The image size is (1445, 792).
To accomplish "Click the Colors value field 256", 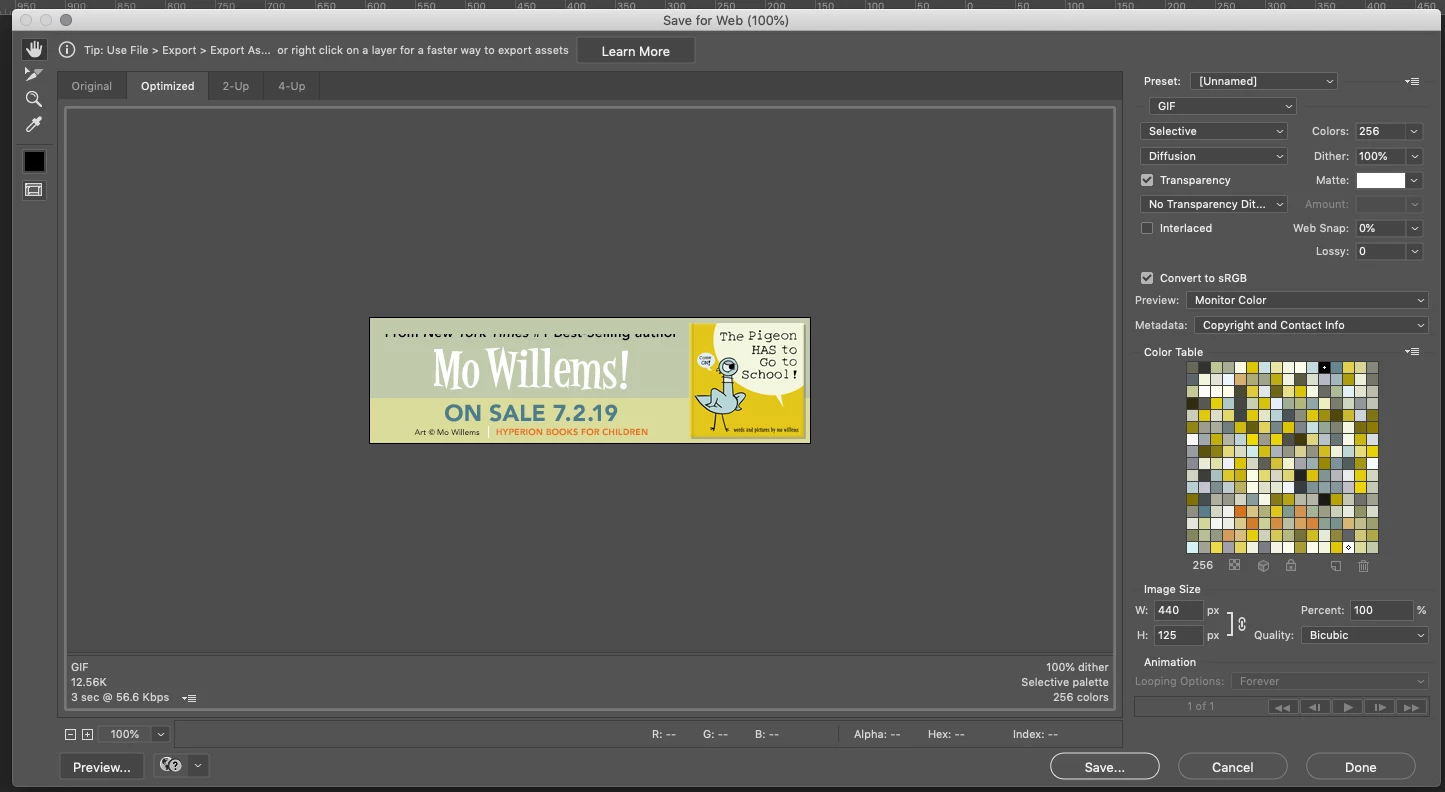I will [x=1381, y=131].
